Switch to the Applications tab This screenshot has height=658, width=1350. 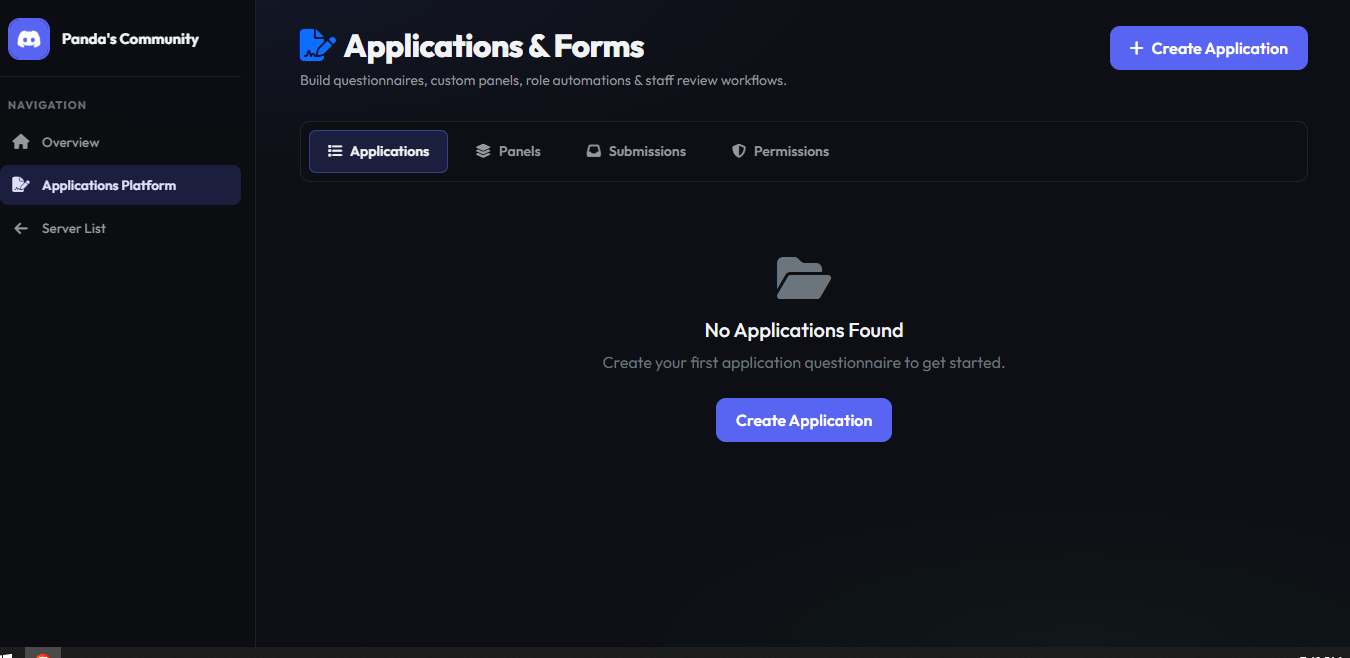point(378,151)
